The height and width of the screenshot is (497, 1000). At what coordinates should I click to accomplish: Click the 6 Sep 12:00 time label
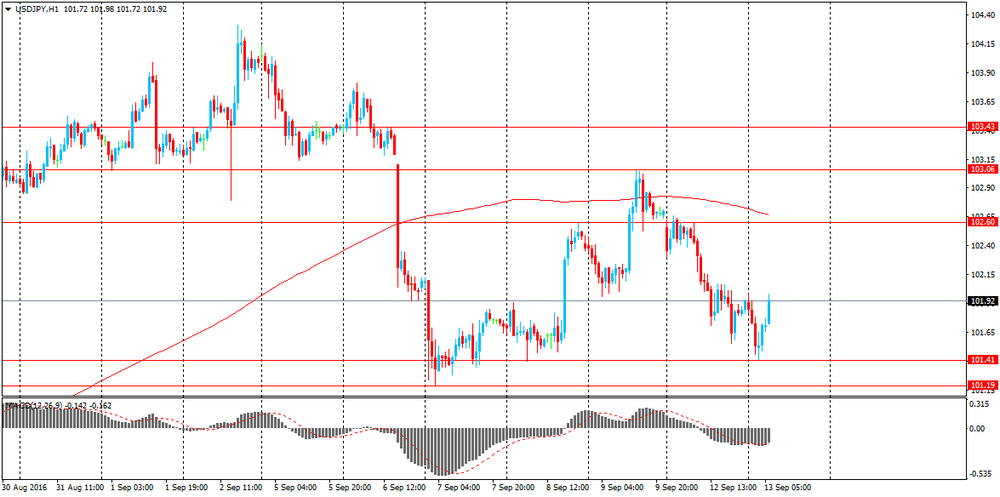[402, 487]
